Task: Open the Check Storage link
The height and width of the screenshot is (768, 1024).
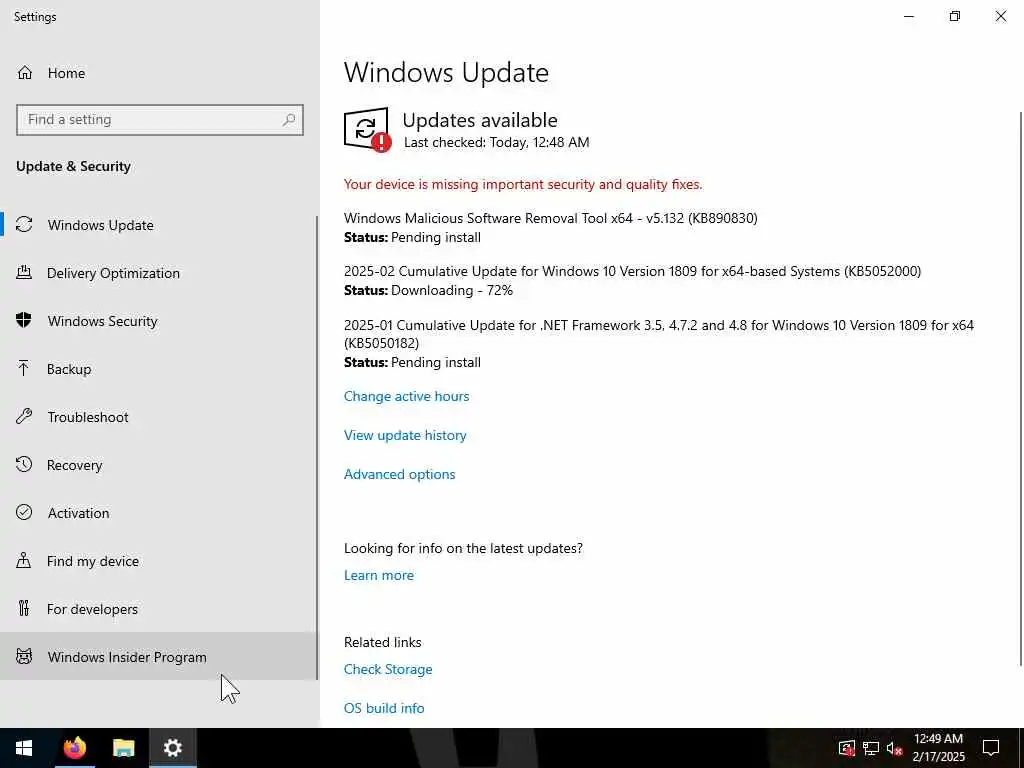Action: point(388,669)
